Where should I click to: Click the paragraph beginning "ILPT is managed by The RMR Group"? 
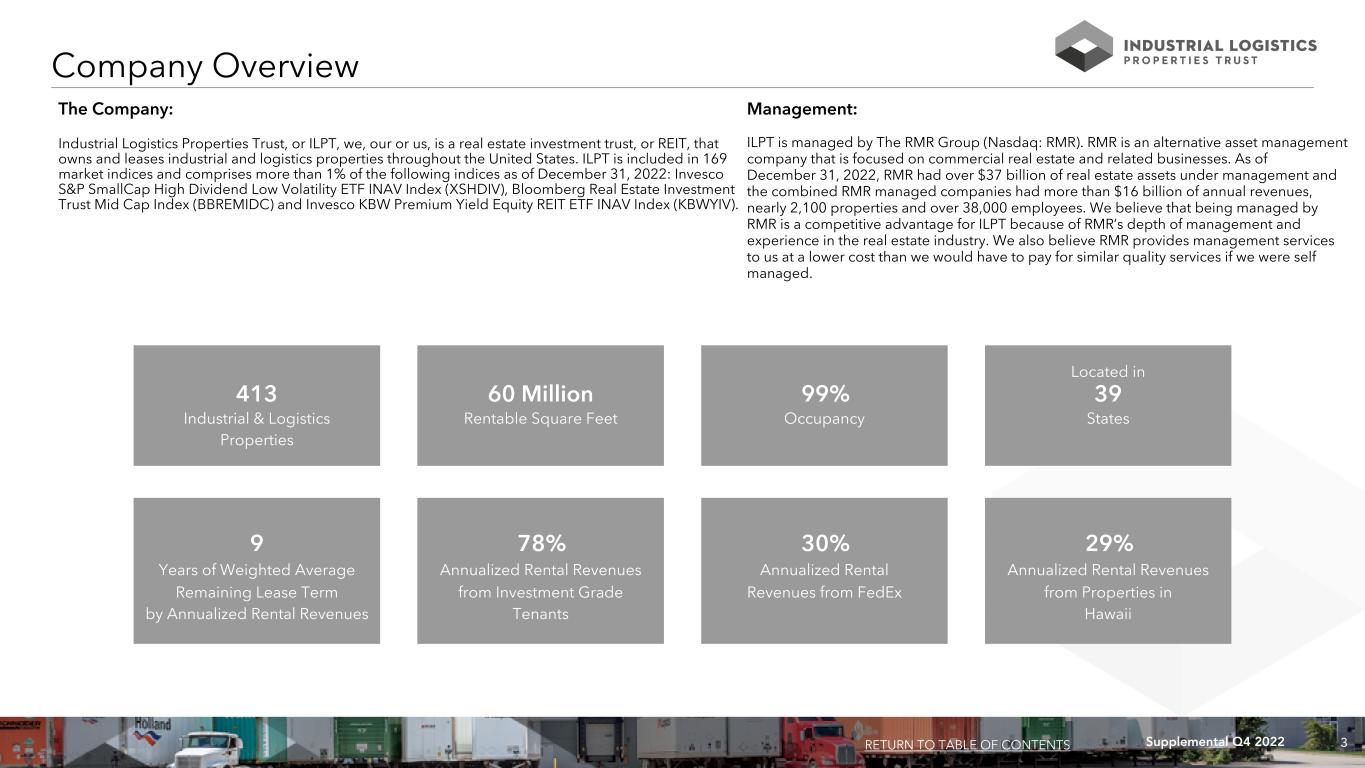click(x=1047, y=208)
